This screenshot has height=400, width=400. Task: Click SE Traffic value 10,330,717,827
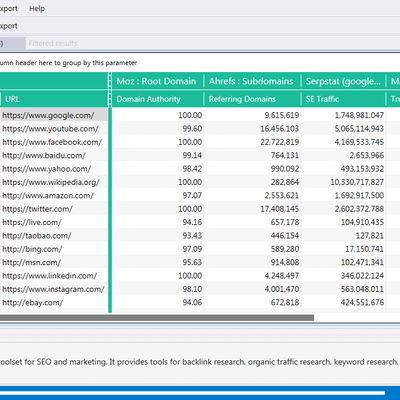(x=357, y=182)
